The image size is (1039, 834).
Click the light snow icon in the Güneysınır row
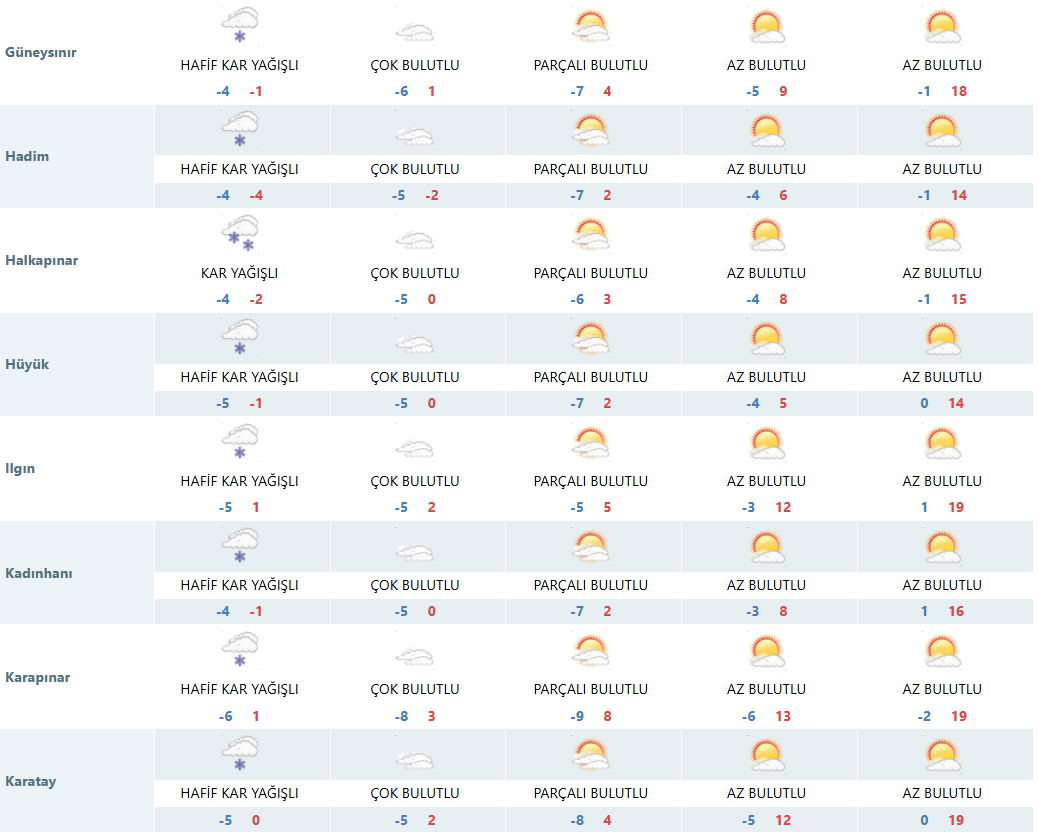coord(240,26)
